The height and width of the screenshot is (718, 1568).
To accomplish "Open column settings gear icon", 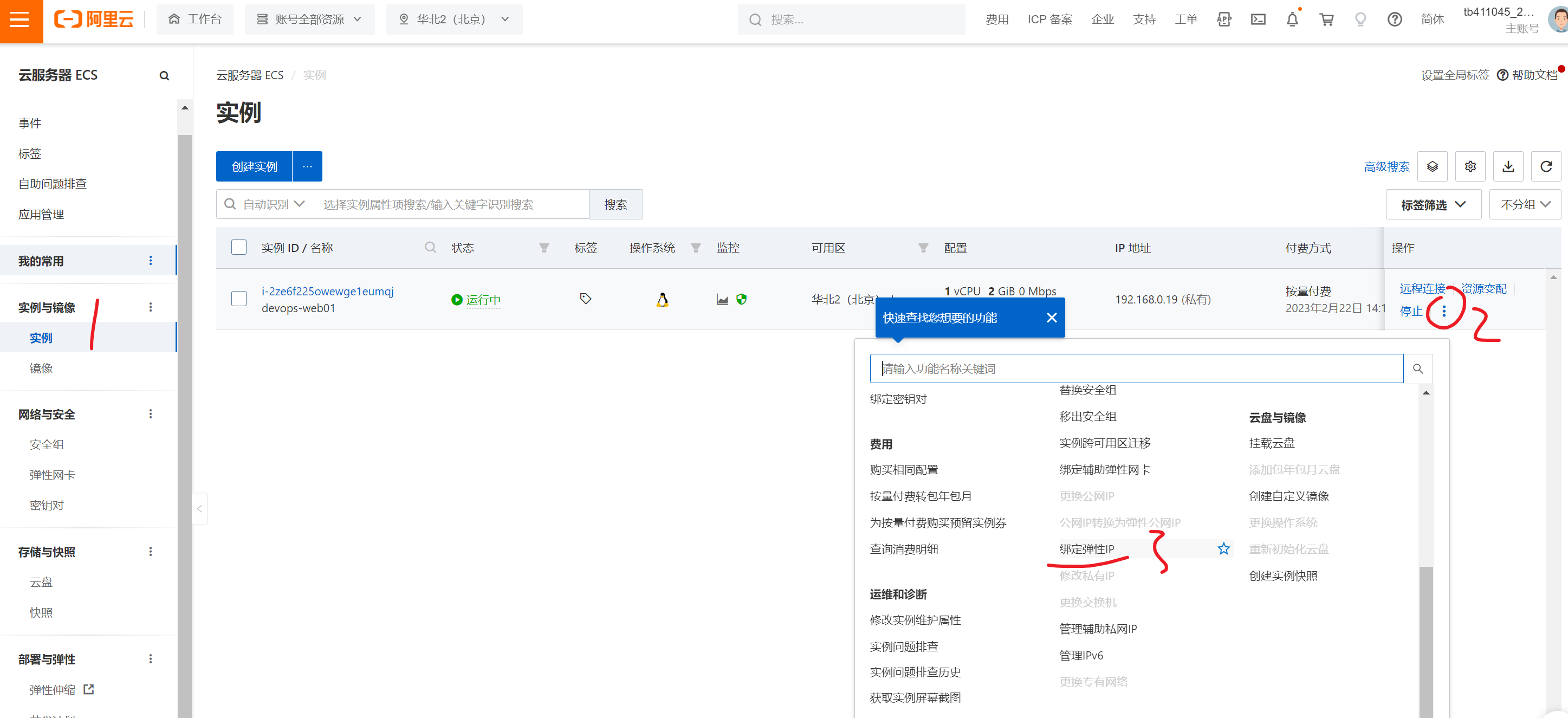I will [x=1470, y=166].
